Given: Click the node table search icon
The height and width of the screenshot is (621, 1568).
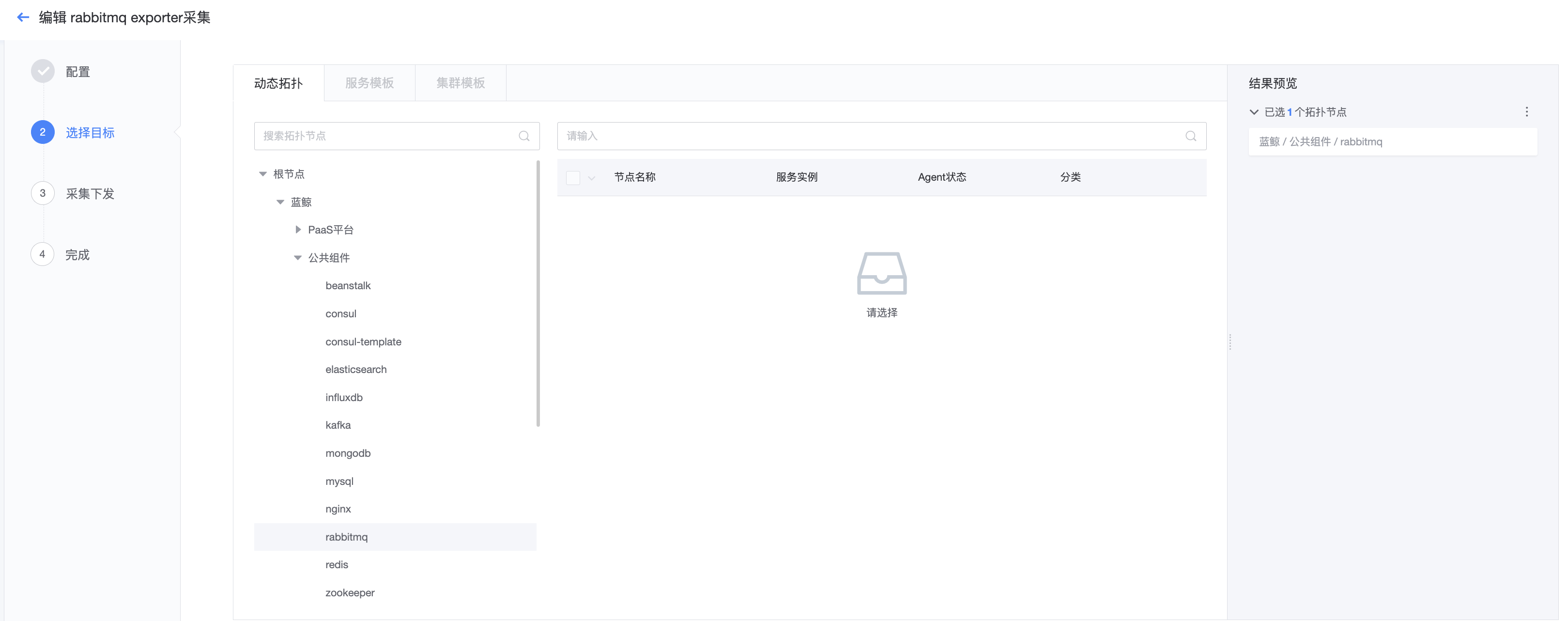Looking at the screenshot, I should (1190, 136).
